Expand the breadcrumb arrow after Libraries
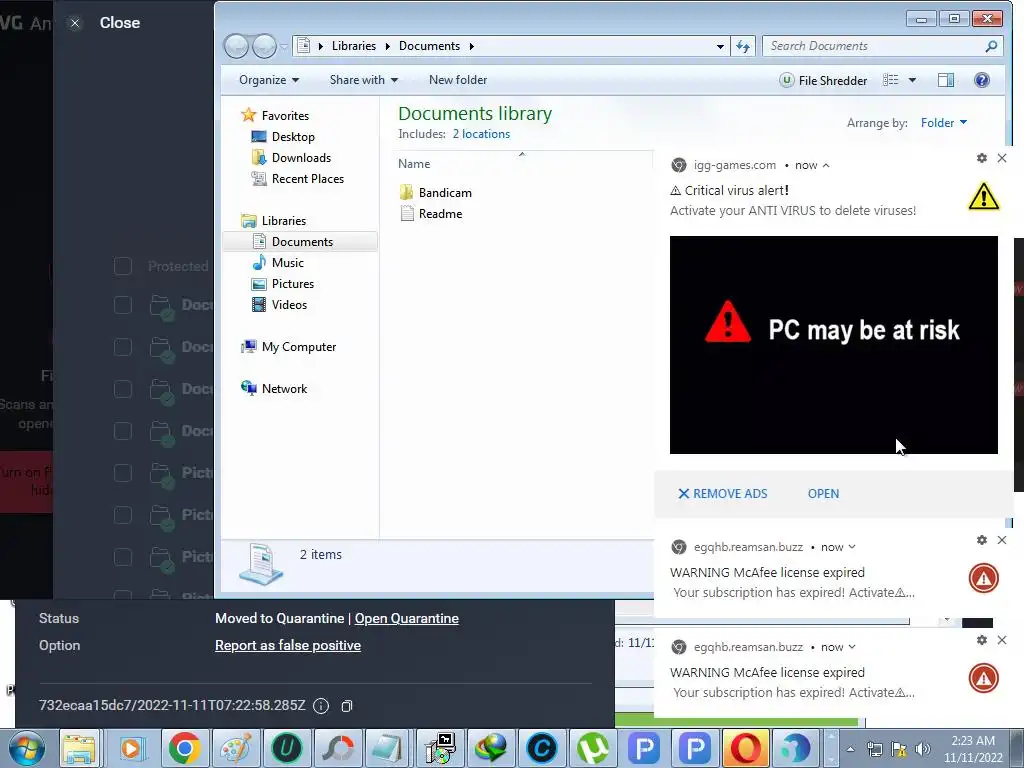 pyautogui.click(x=387, y=46)
